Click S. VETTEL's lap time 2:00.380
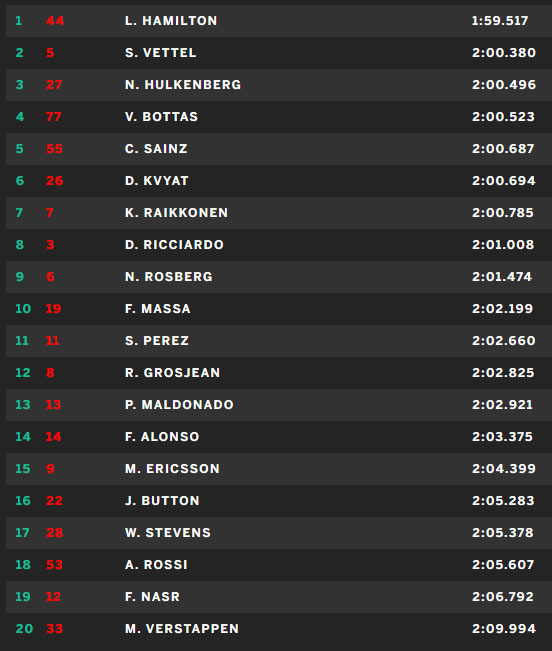The width and height of the screenshot is (552, 651). pyautogui.click(x=504, y=53)
